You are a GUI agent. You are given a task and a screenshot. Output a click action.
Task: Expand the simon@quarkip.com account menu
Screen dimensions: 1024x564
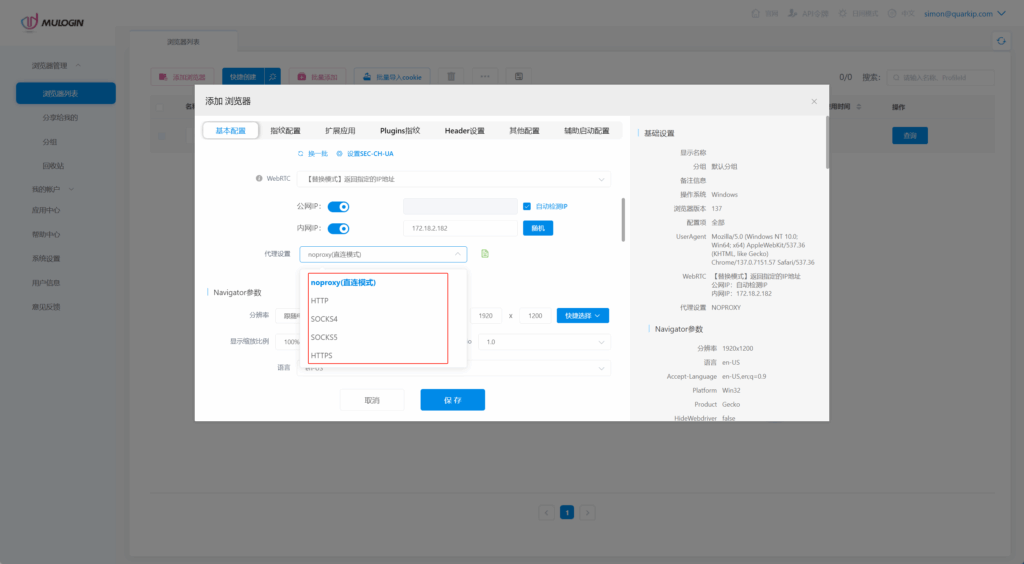pos(965,13)
